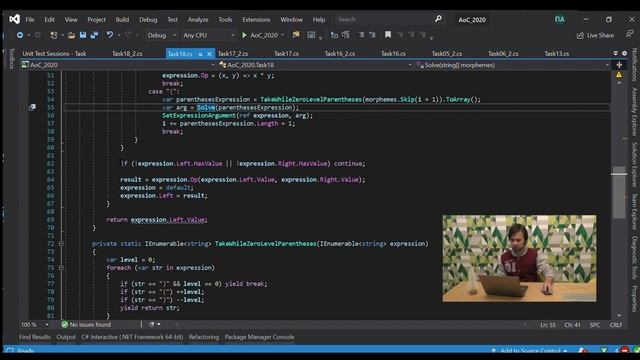Open the tab settings gear icon
This screenshot has width=640, height=360.
click(624, 53)
